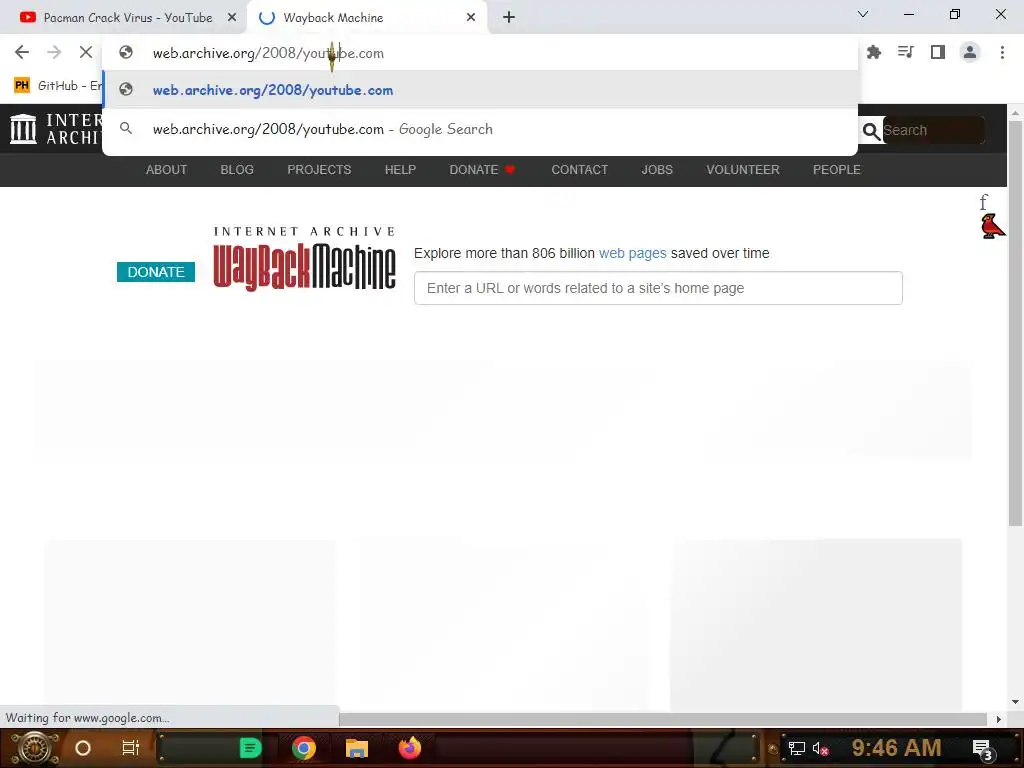
Task: Click the 9:46 AM clock
Action: (x=896, y=748)
